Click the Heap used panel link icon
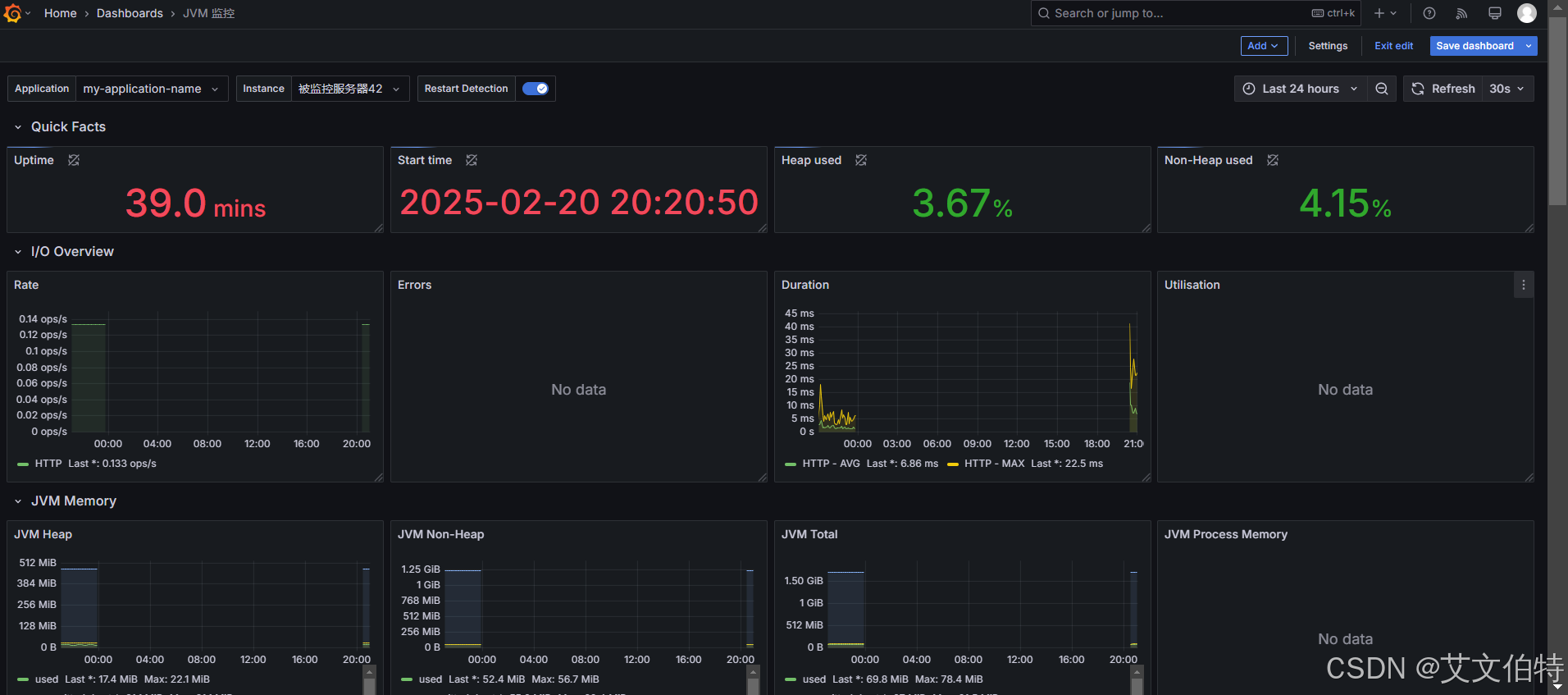The height and width of the screenshot is (695, 1568). pyautogui.click(x=861, y=160)
